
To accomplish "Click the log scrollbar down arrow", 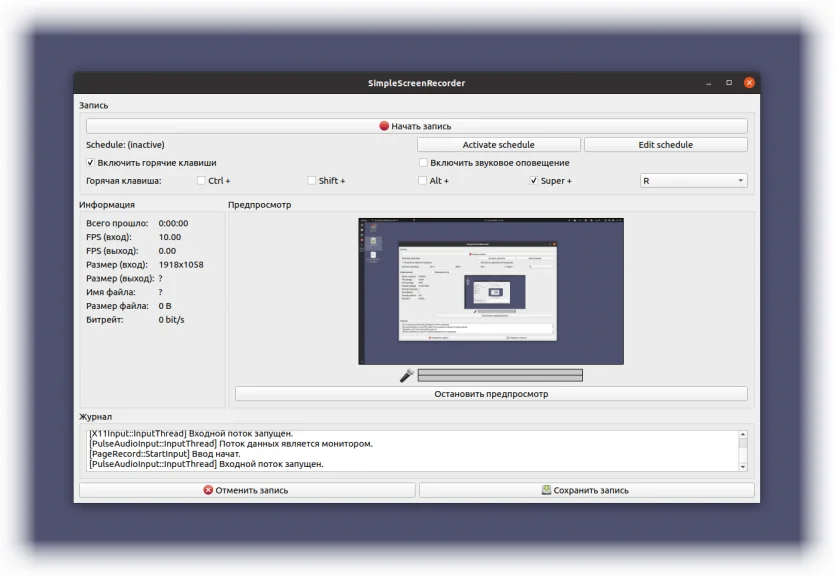I will 743,467.
